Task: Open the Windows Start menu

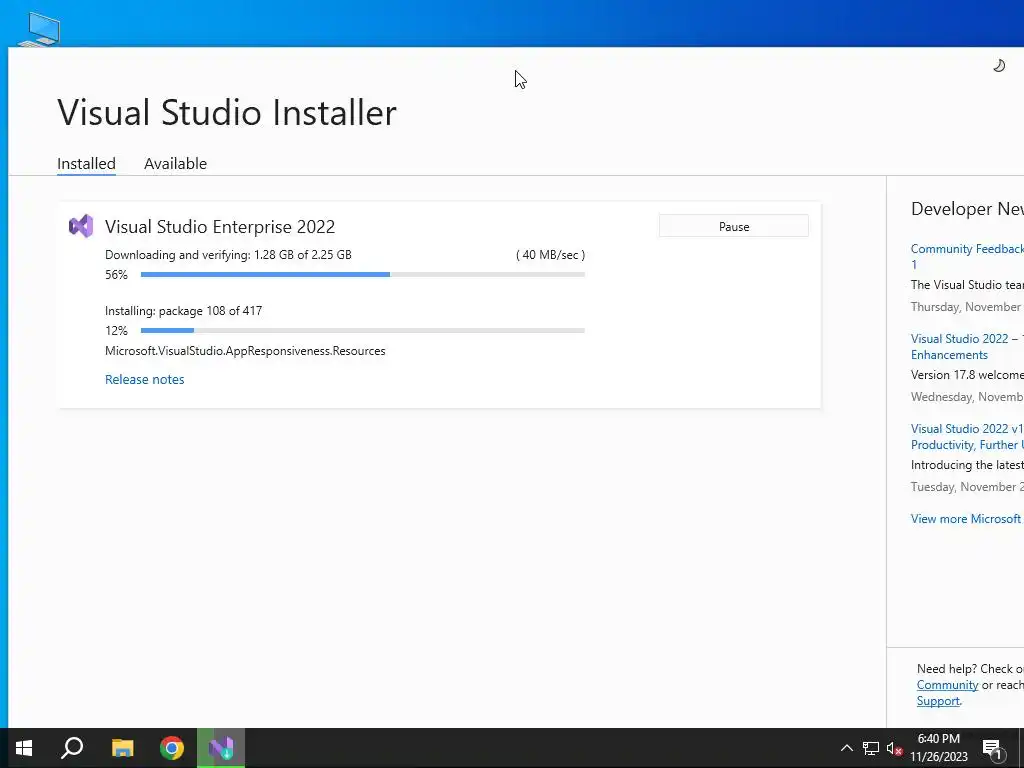Action: pos(24,748)
